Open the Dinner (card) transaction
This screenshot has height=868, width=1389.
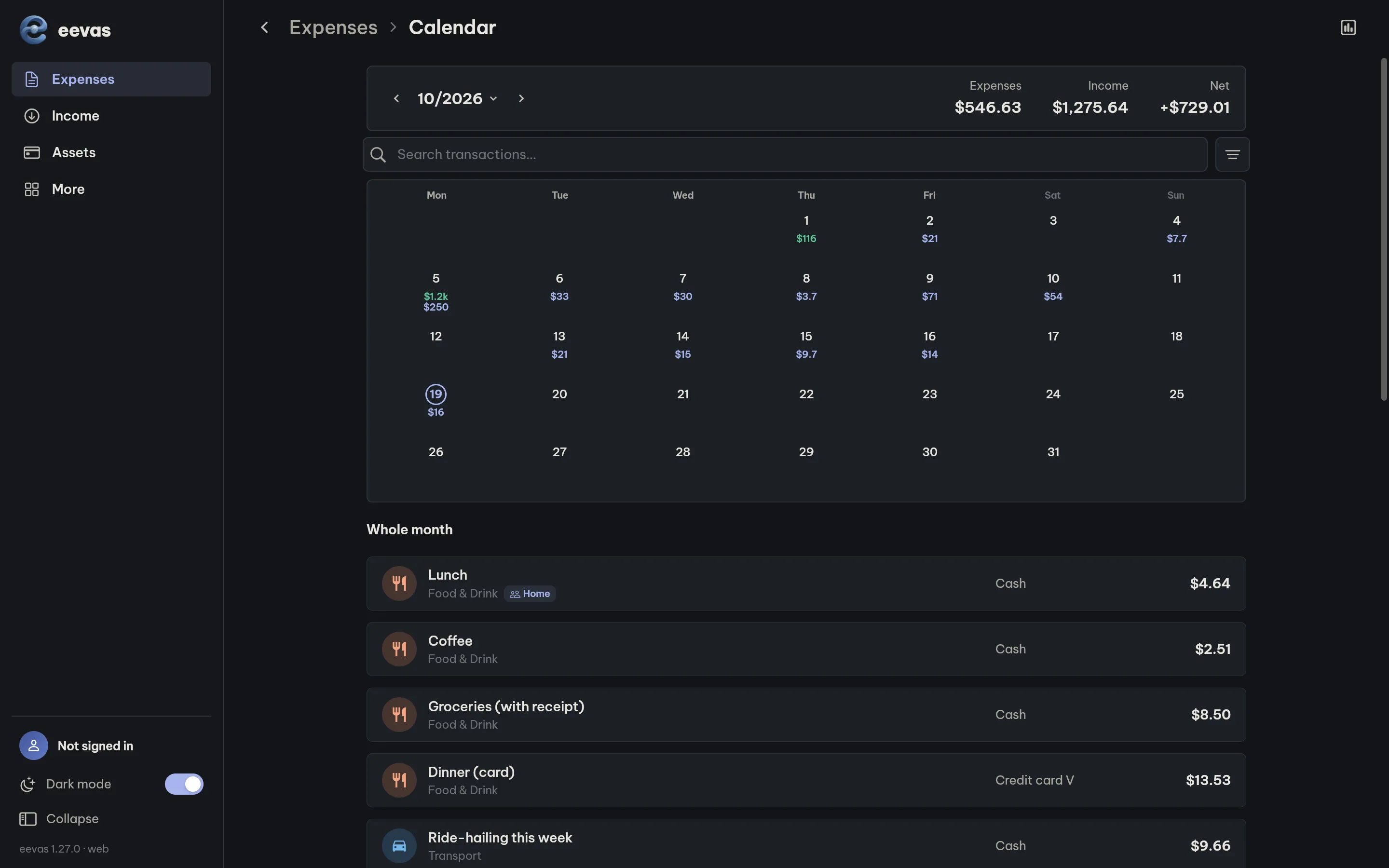806,780
